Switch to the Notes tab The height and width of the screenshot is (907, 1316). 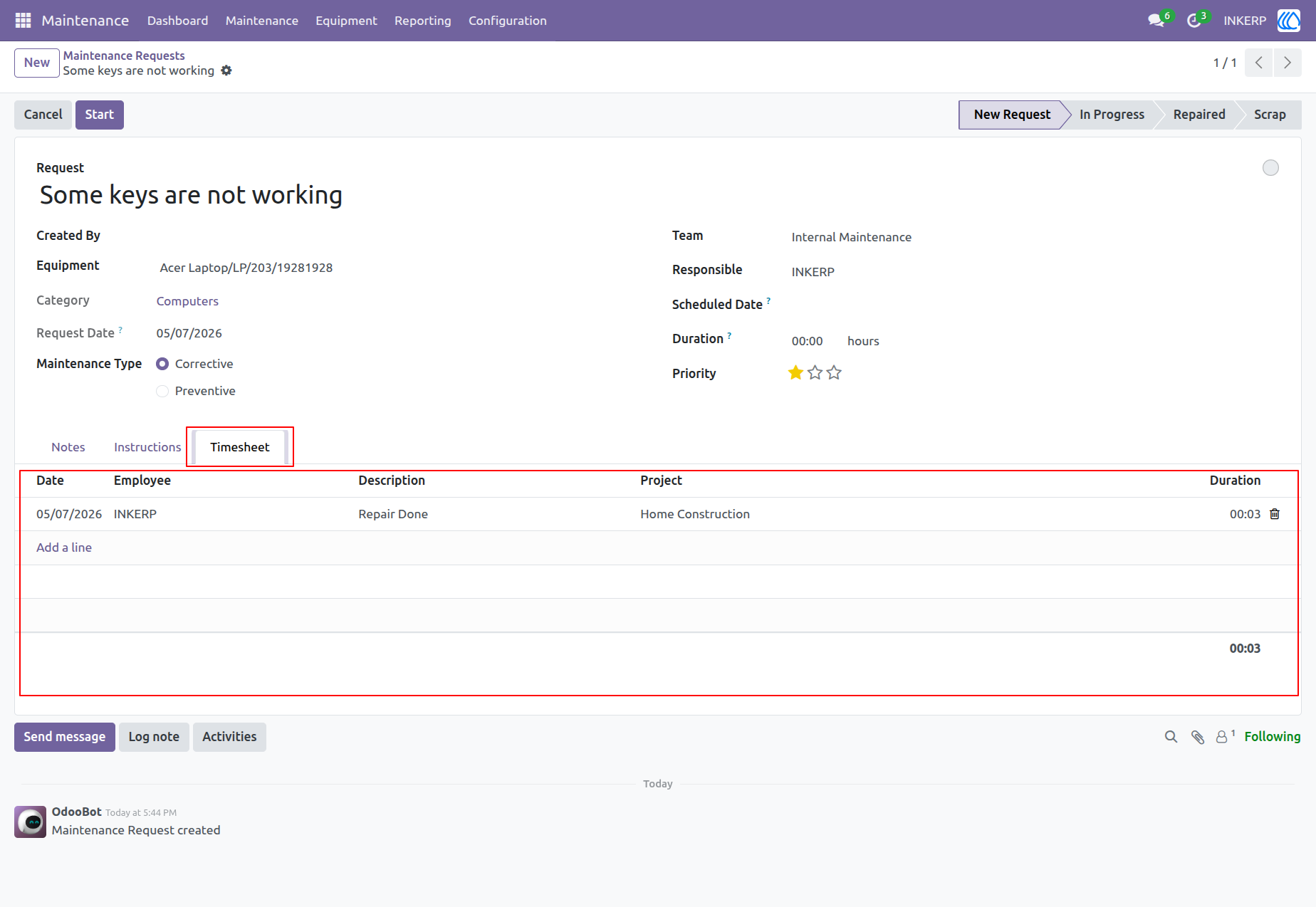68,447
